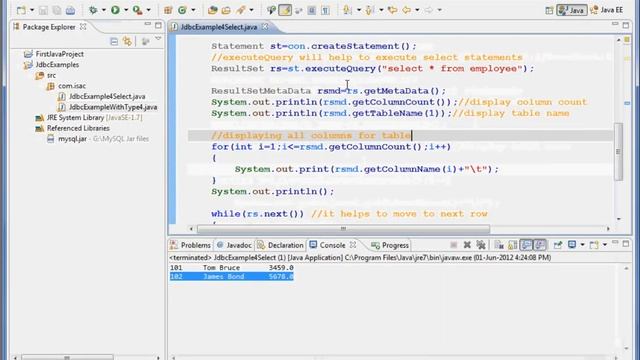Open JdbcExampleWithType4.java in the tree
This screenshot has width=640, height=360.
(x=113, y=107)
